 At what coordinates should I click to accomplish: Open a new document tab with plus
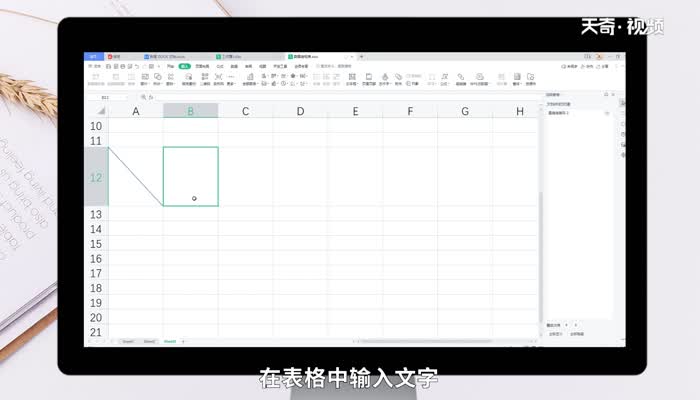click(x=361, y=57)
